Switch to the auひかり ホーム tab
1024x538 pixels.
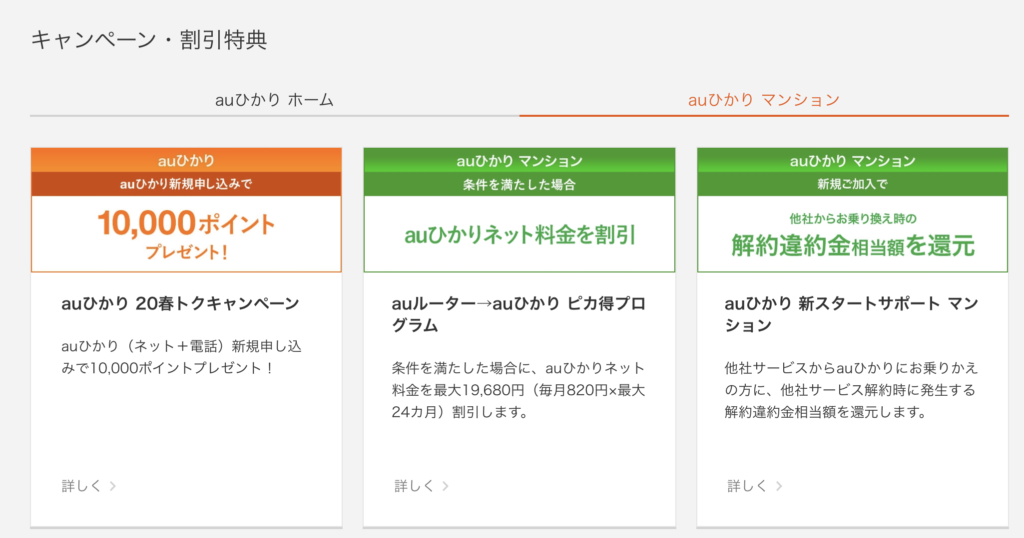click(274, 100)
